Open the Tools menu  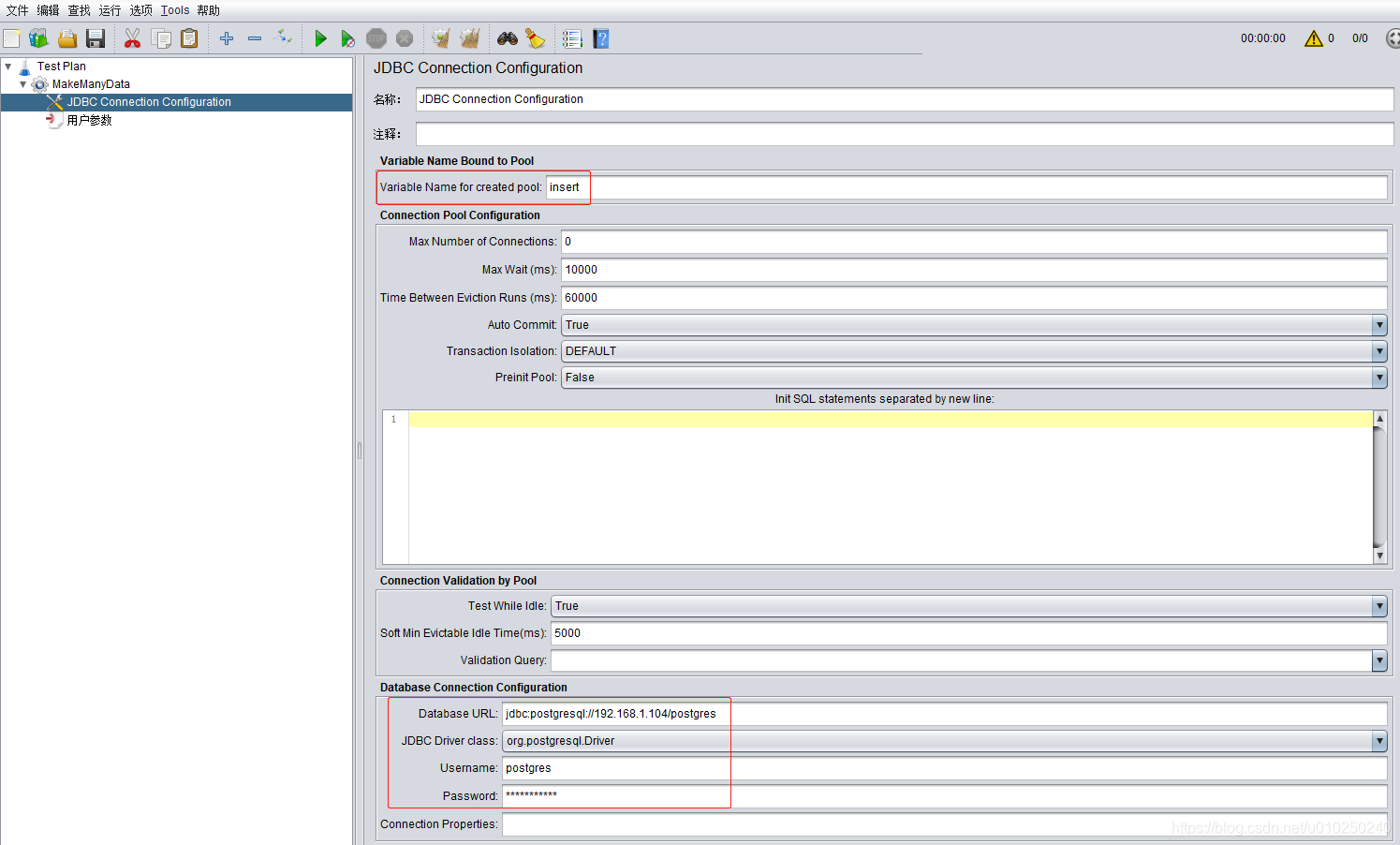coord(175,10)
